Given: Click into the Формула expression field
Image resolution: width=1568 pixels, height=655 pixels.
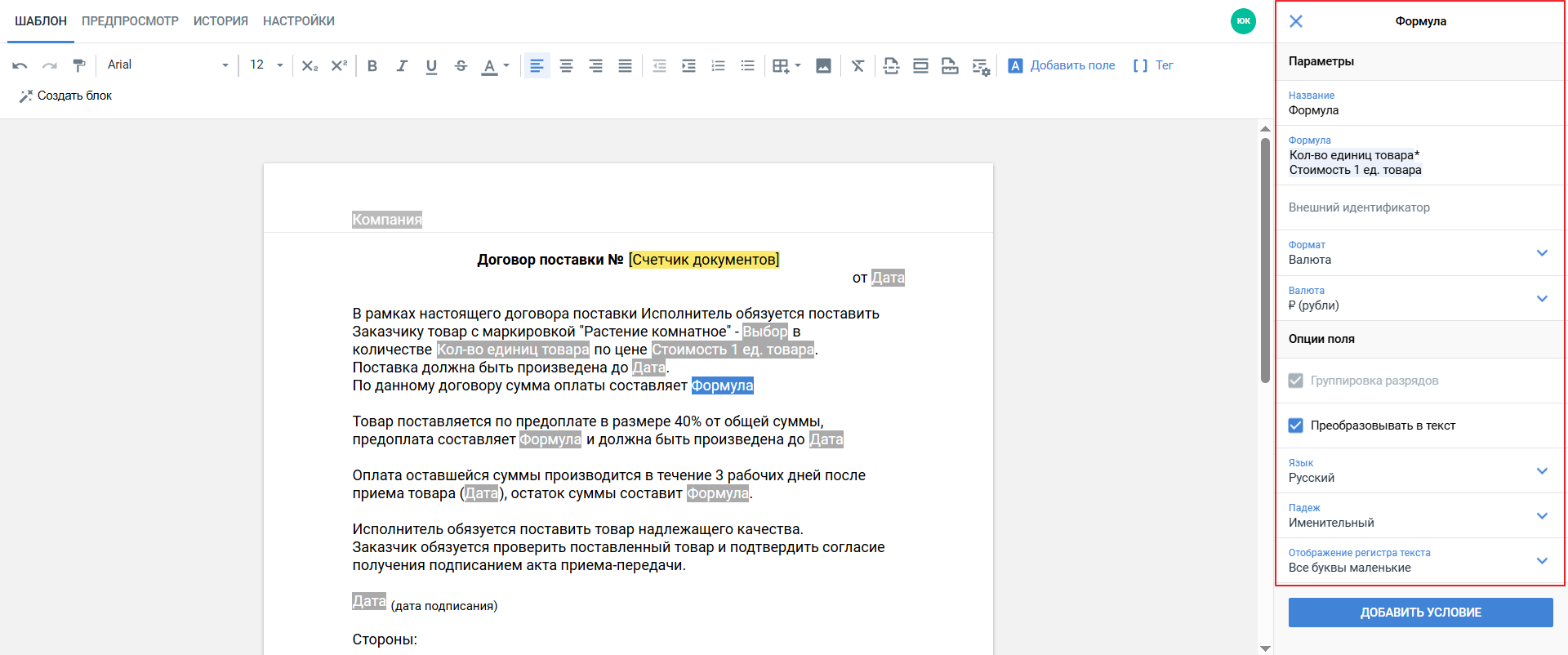Looking at the screenshot, I should coord(1420,156).
